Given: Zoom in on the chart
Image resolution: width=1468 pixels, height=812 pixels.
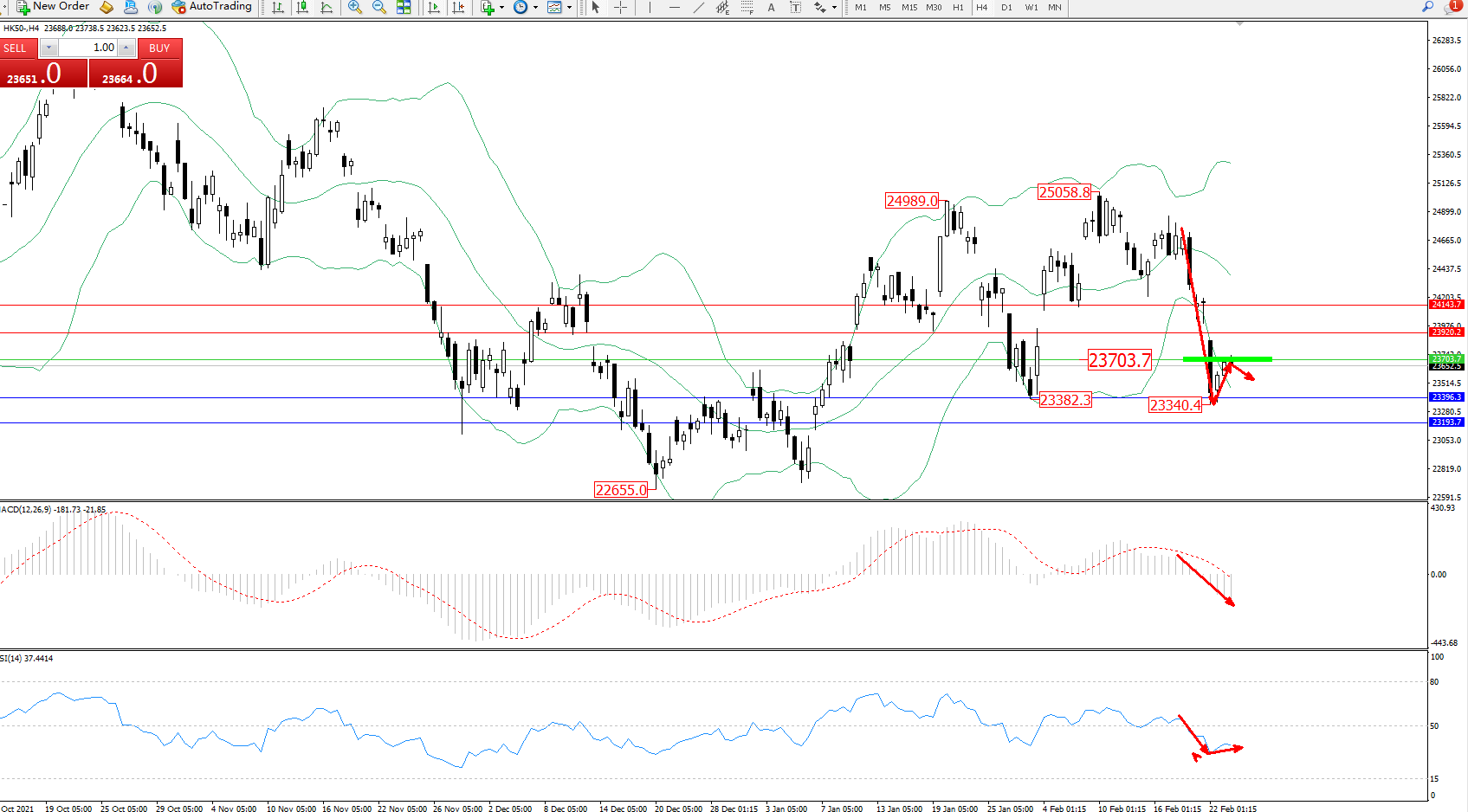Looking at the screenshot, I should tap(355, 7).
